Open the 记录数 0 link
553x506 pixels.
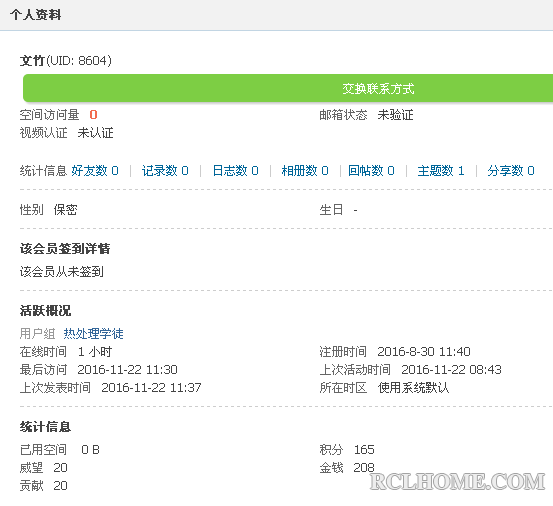click(165, 171)
